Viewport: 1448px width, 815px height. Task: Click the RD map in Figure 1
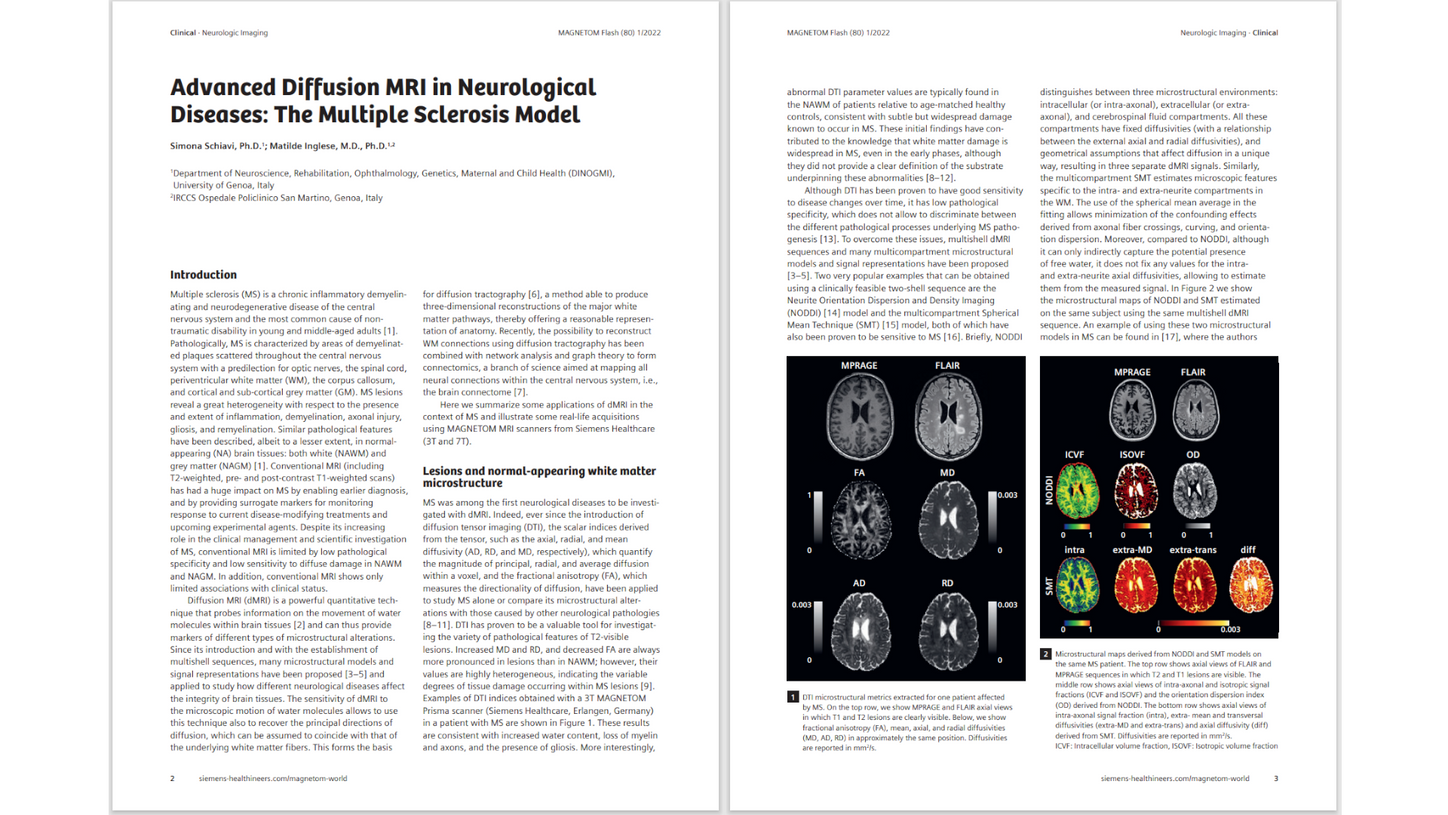coord(948,633)
